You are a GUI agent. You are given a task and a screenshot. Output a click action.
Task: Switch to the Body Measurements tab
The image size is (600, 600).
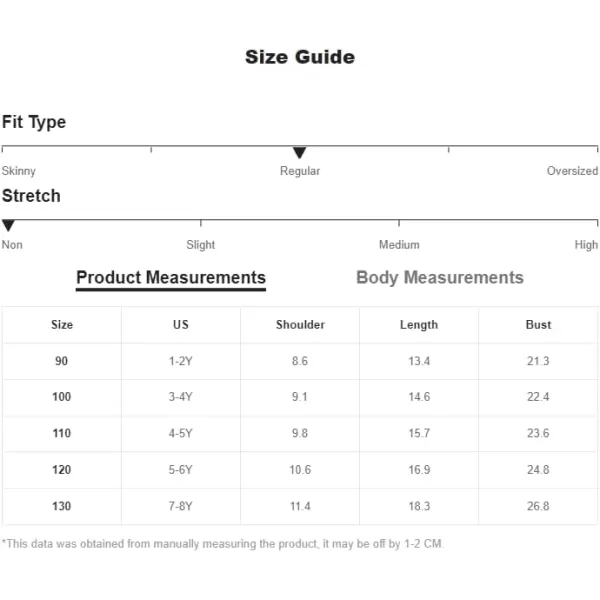pyautogui.click(x=440, y=277)
